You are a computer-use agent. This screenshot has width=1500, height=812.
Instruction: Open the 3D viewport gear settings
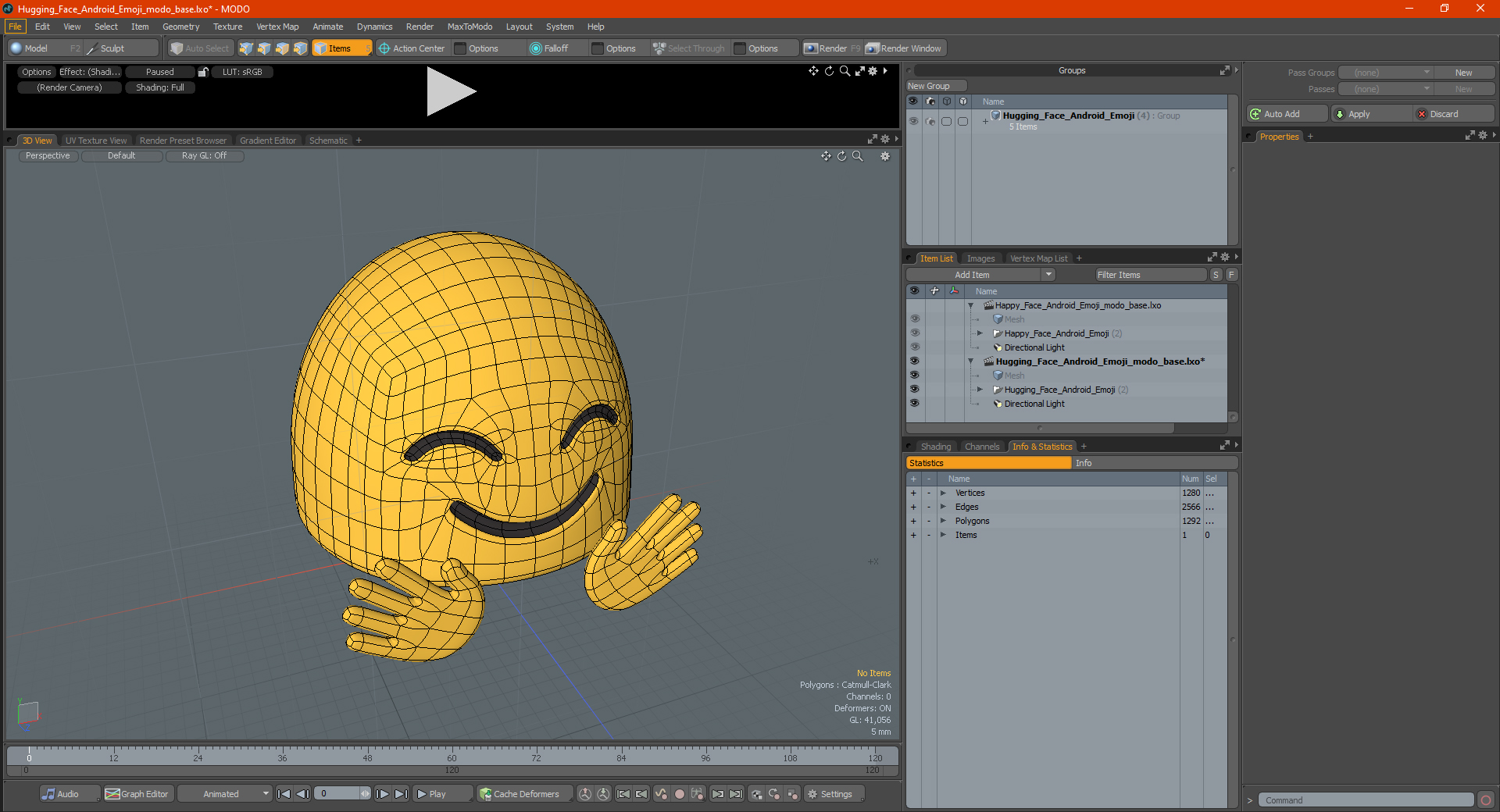tap(885, 156)
